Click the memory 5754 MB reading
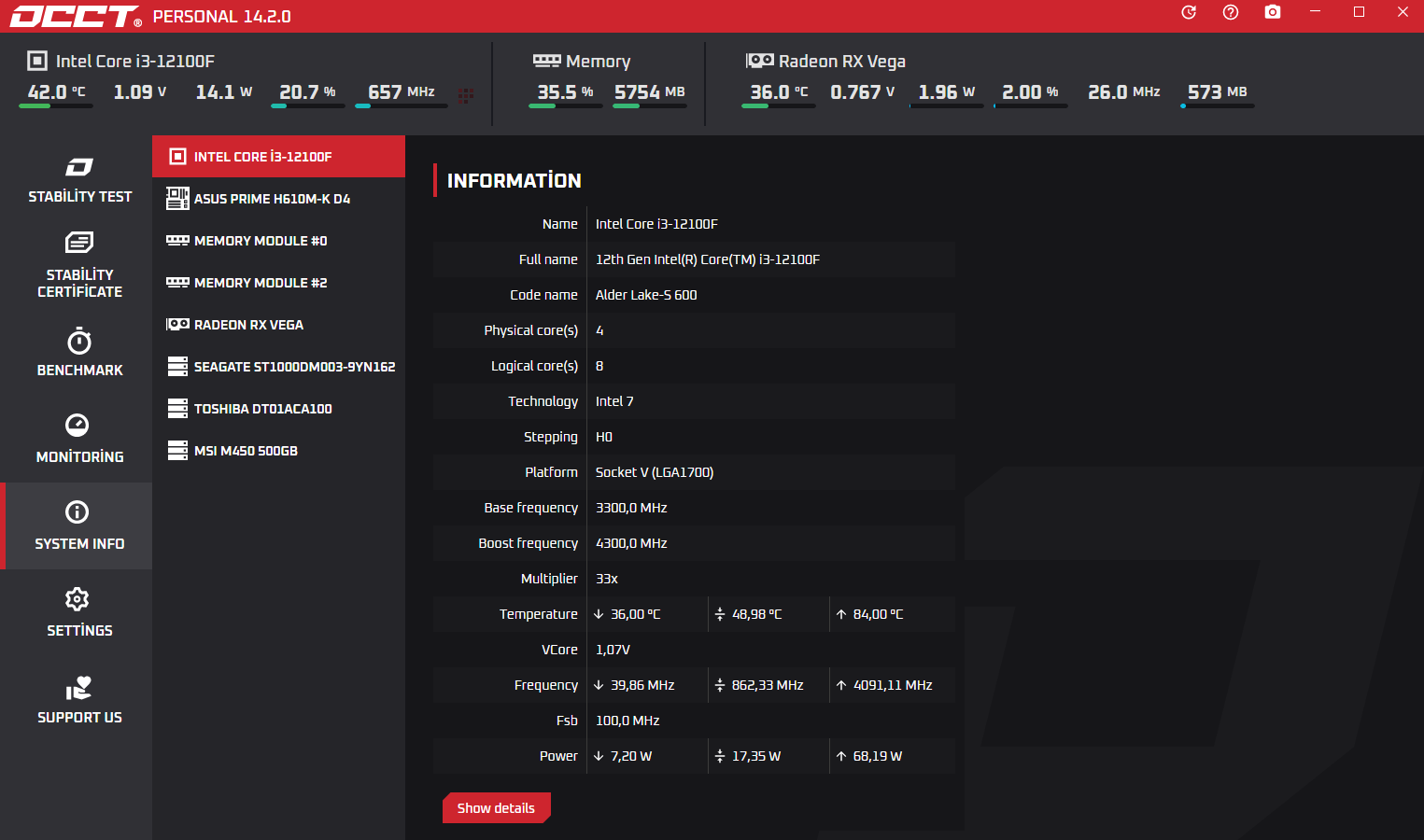This screenshot has width=1424, height=840. coord(650,91)
